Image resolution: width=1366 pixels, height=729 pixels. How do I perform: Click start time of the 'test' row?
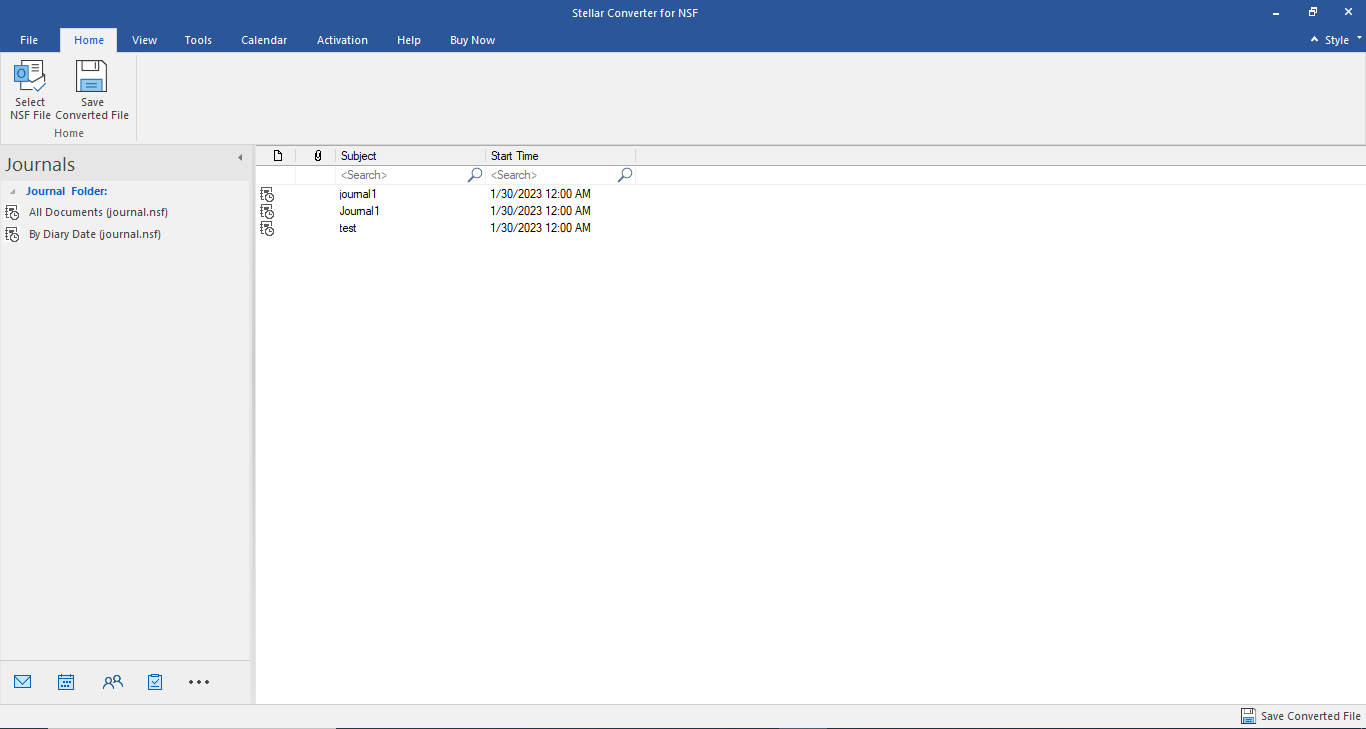click(x=541, y=228)
